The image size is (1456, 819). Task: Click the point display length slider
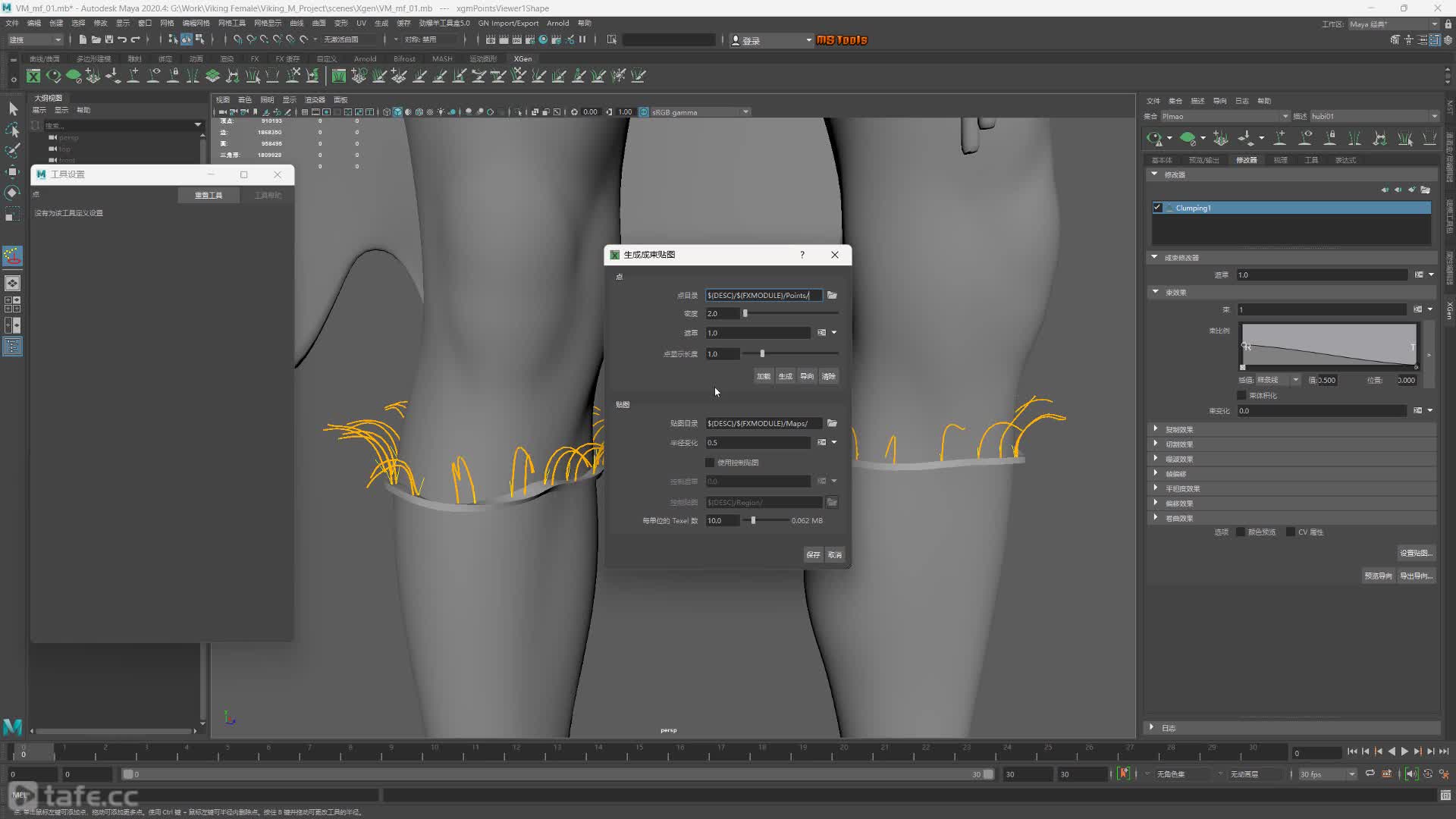(x=791, y=354)
